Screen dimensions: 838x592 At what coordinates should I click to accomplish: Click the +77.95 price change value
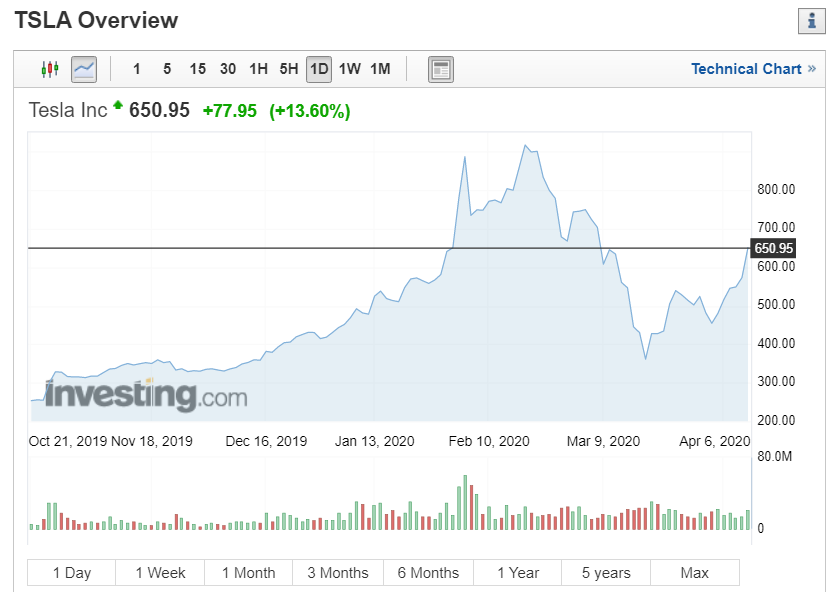[x=230, y=111]
